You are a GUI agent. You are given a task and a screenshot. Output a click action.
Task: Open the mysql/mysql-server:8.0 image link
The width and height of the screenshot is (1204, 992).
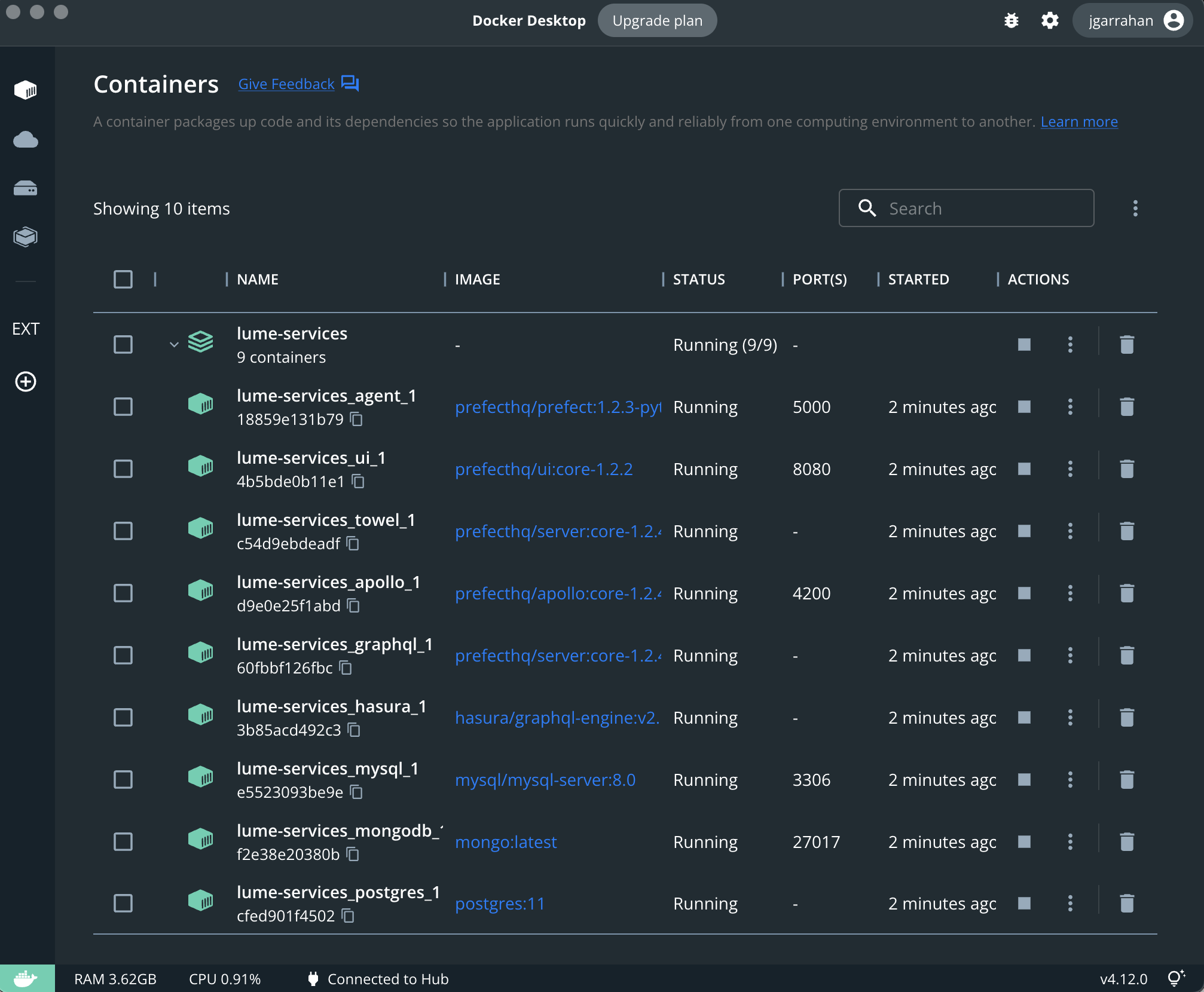click(545, 779)
